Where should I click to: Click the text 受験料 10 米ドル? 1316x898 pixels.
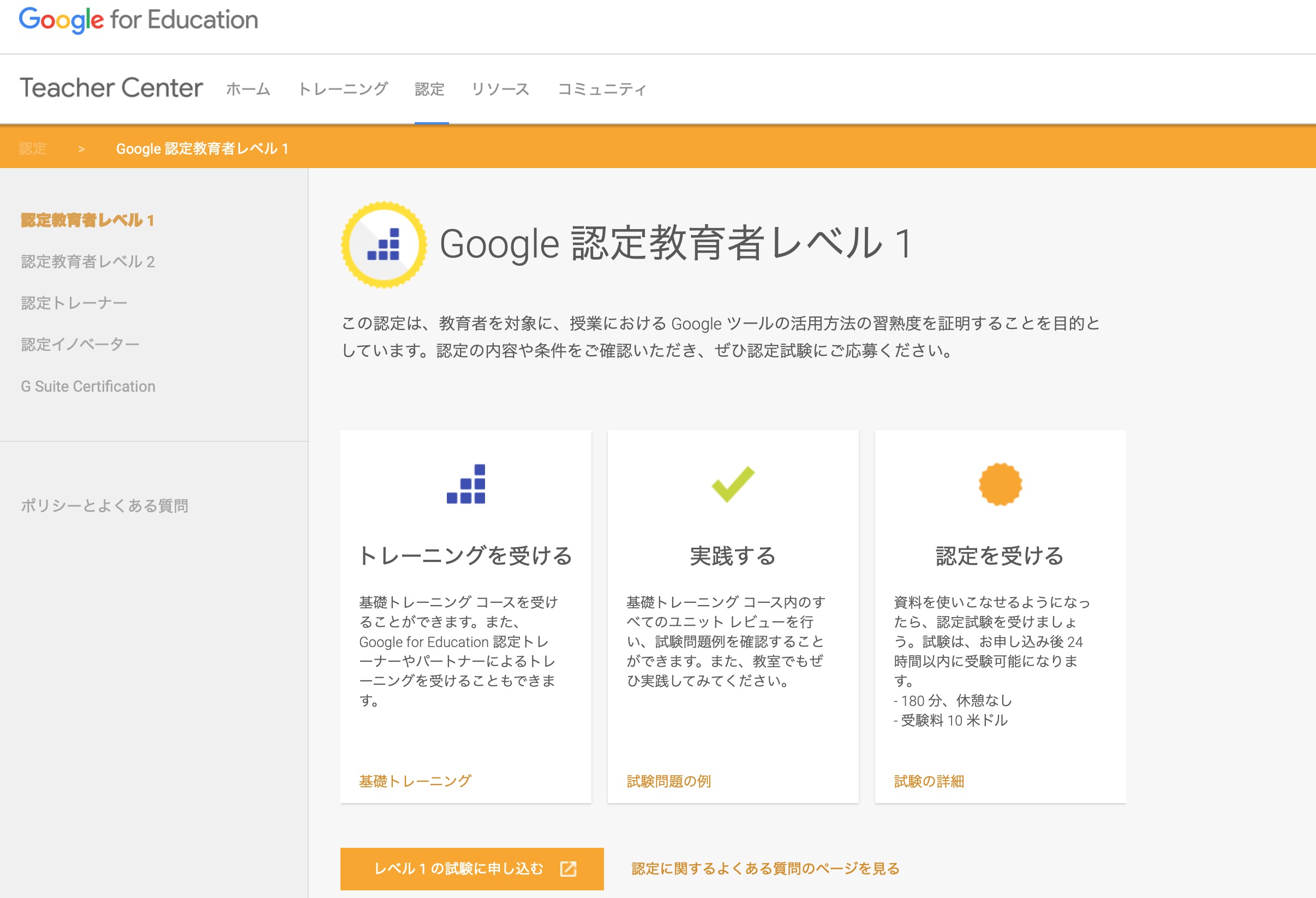[x=954, y=720]
